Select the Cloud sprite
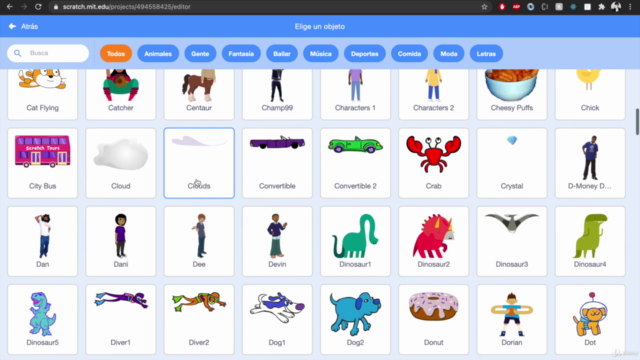Screen dimensions: 640x360 pyautogui.click(x=121, y=163)
